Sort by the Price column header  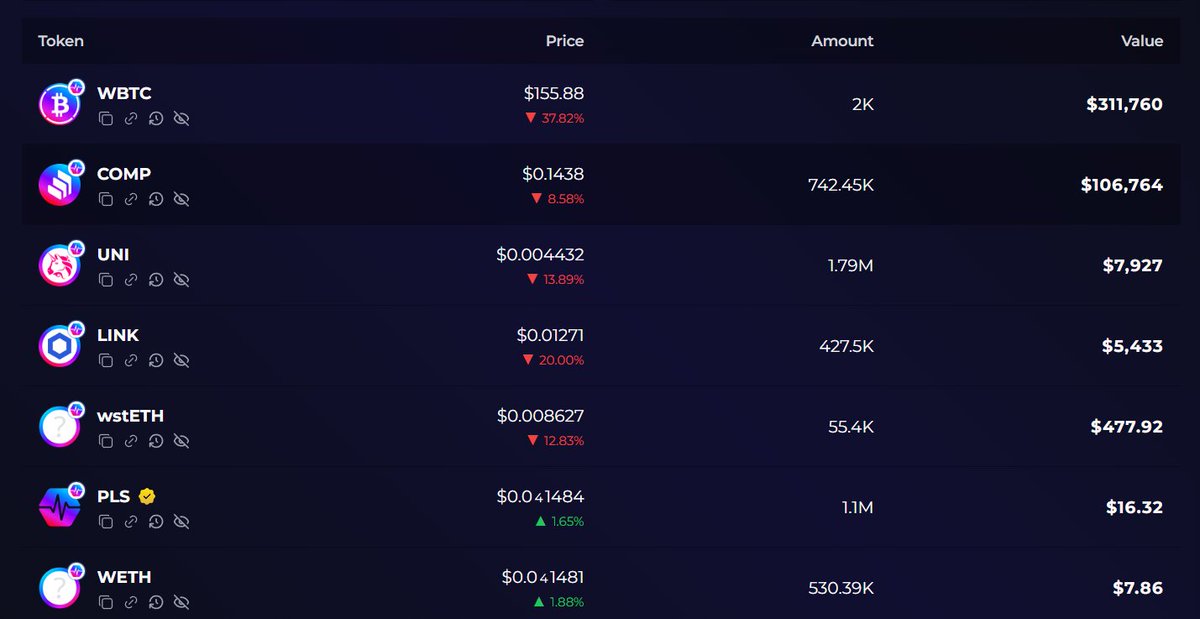[565, 41]
